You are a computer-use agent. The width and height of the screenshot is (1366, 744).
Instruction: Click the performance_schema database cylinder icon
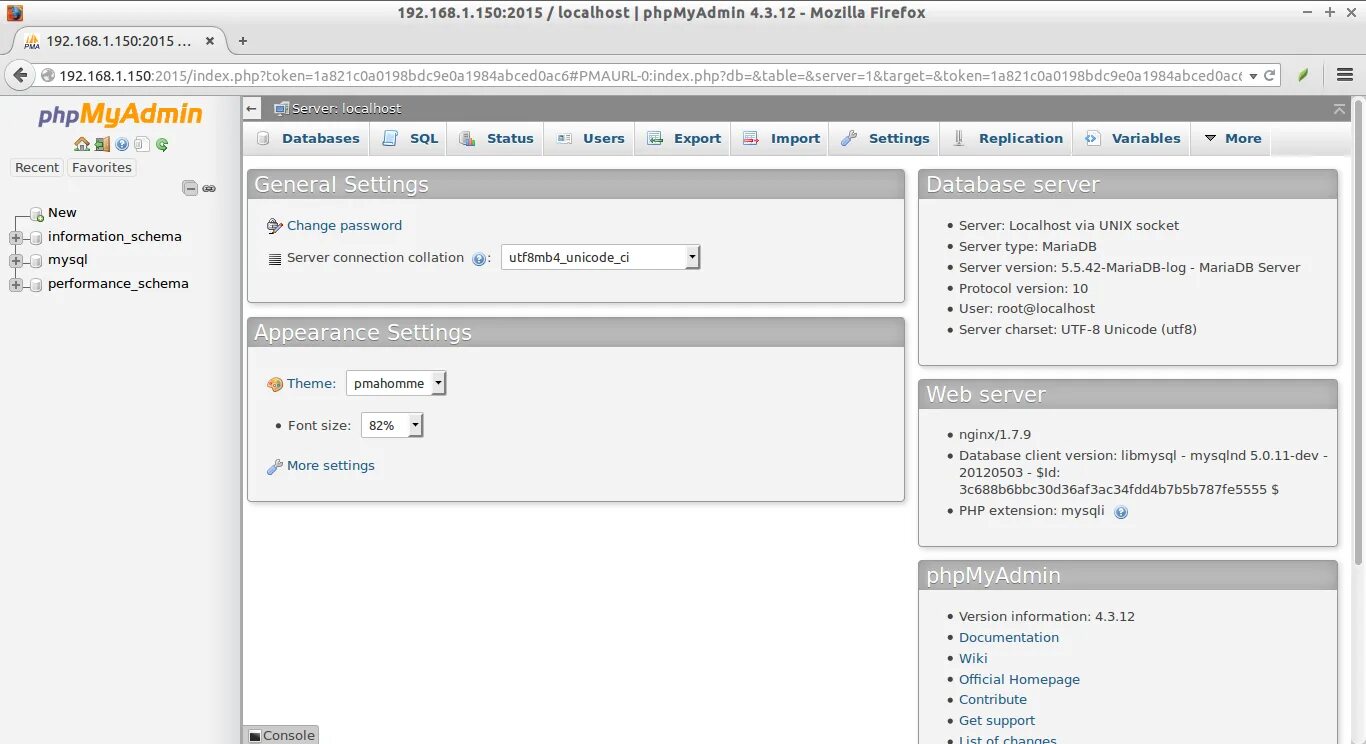[37, 284]
